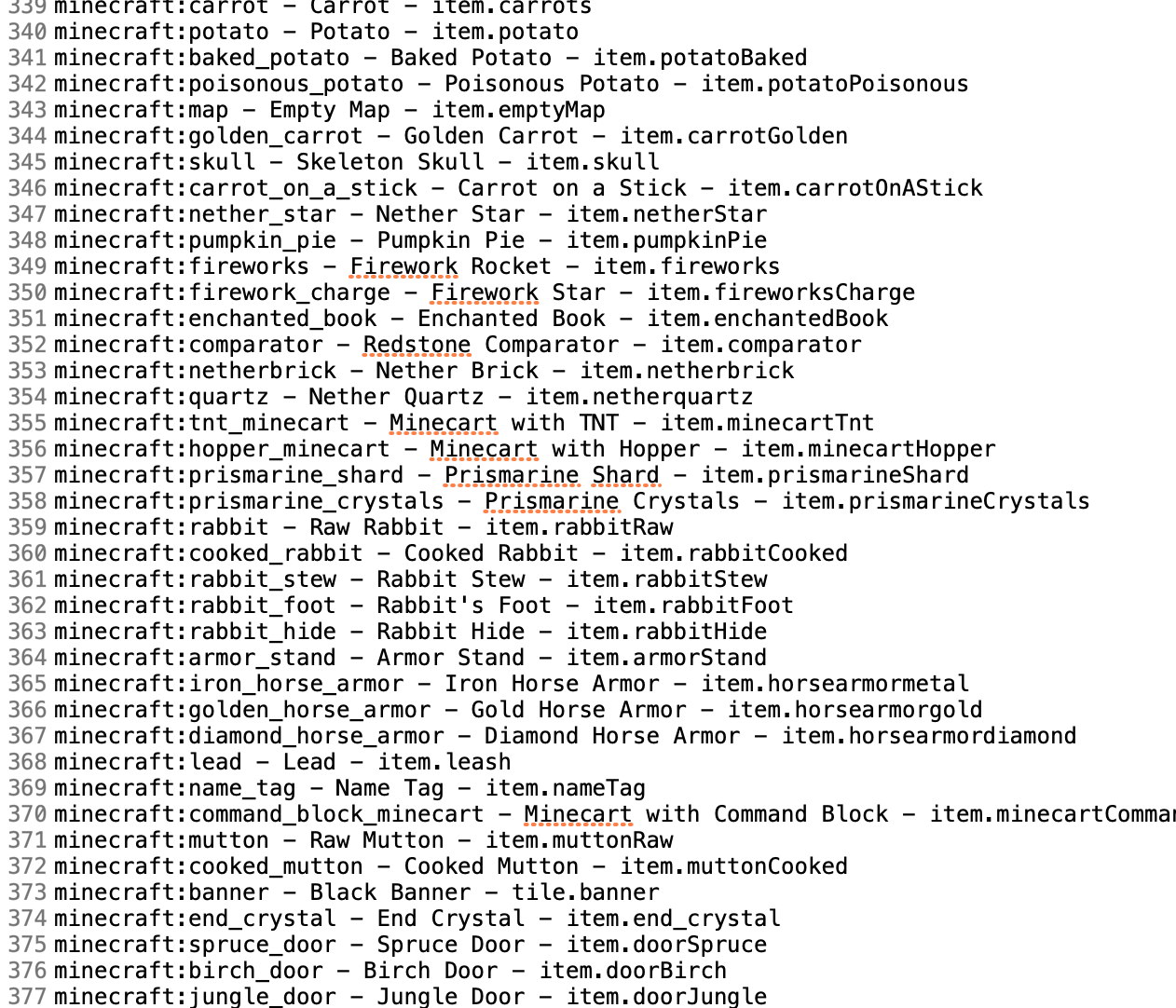Click the underlined Firework on line 349

click(403, 266)
